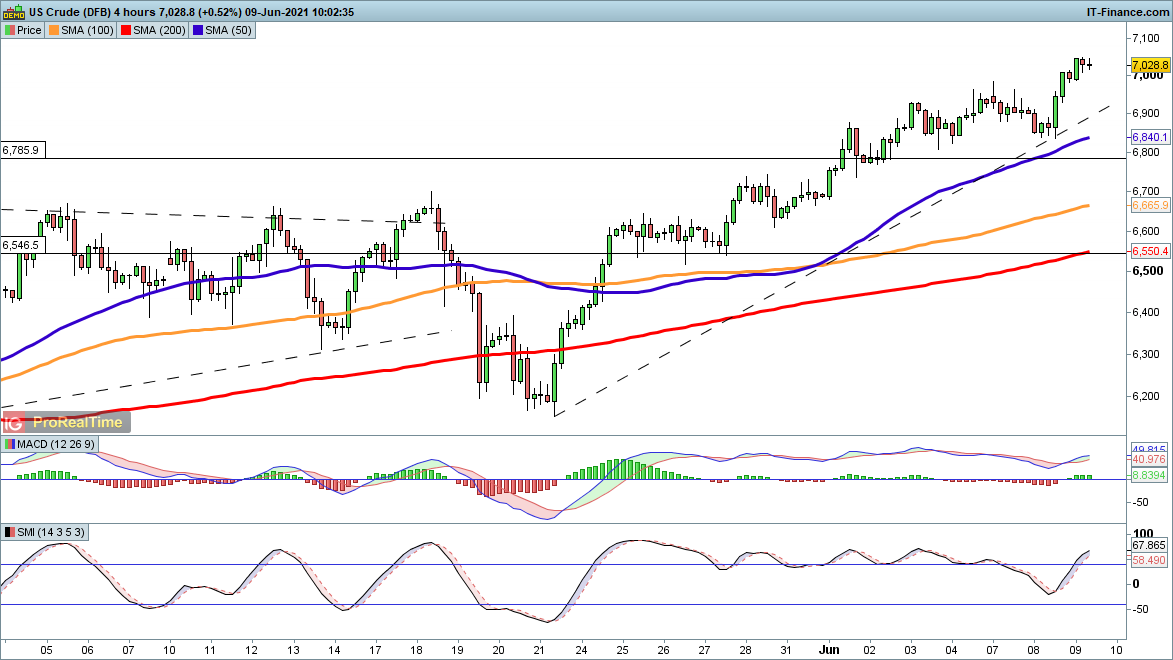This screenshot has width=1173, height=660.
Task: Click the orange SMA (100) color swatch
Action: 54,30
